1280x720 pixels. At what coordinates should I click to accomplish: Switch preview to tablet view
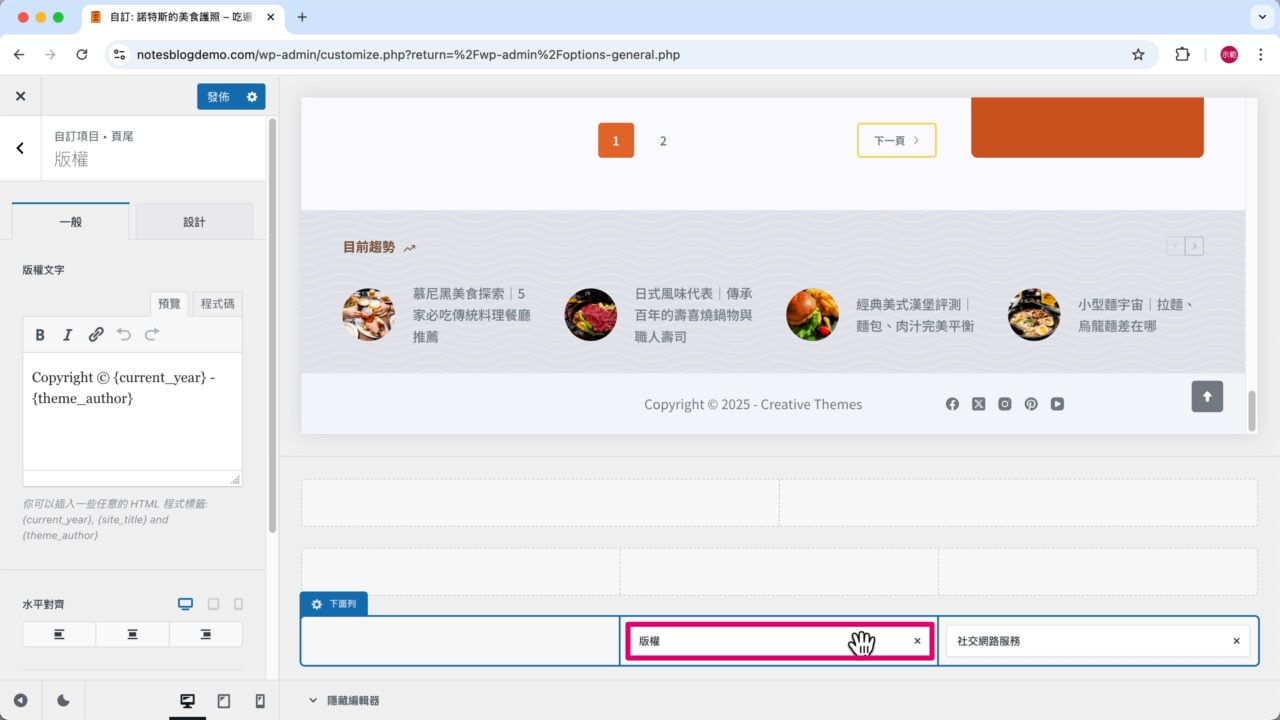pyautogui.click(x=224, y=700)
